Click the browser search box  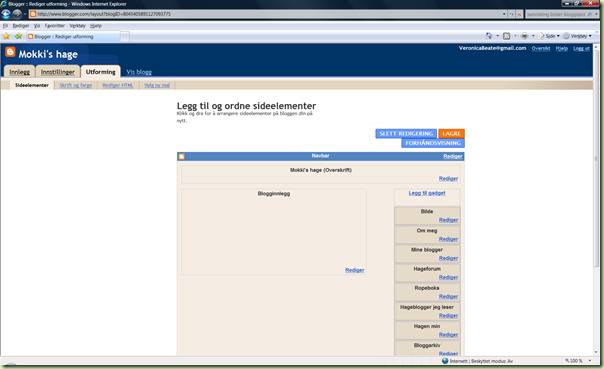(556, 14)
